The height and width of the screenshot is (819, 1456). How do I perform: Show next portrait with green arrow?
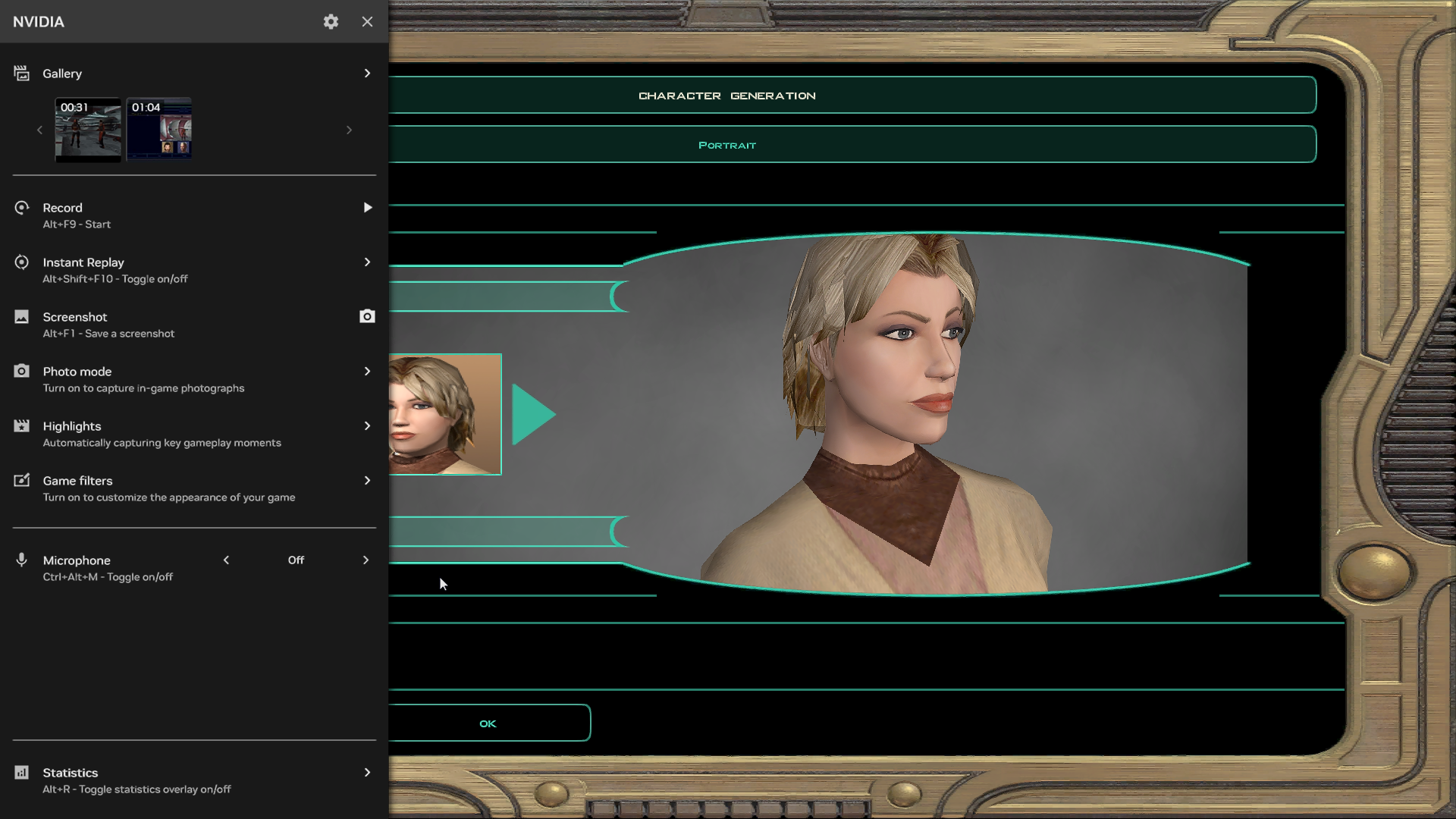[x=534, y=414]
